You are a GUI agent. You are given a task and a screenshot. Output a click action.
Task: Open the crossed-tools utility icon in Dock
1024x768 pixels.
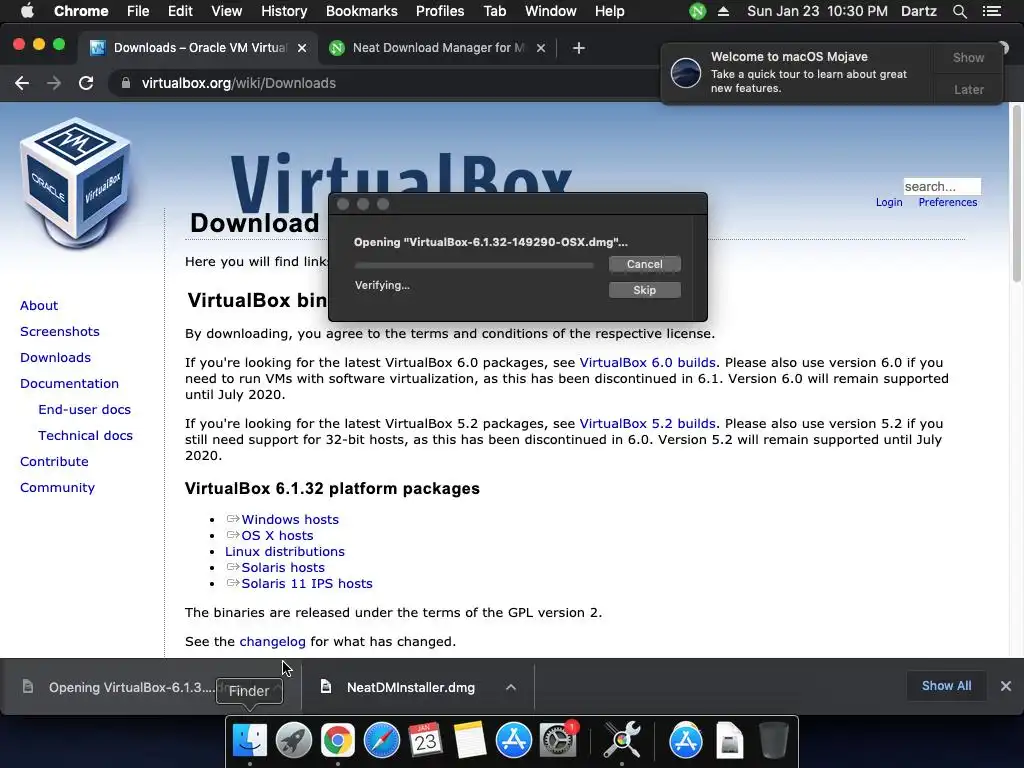click(x=621, y=740)
